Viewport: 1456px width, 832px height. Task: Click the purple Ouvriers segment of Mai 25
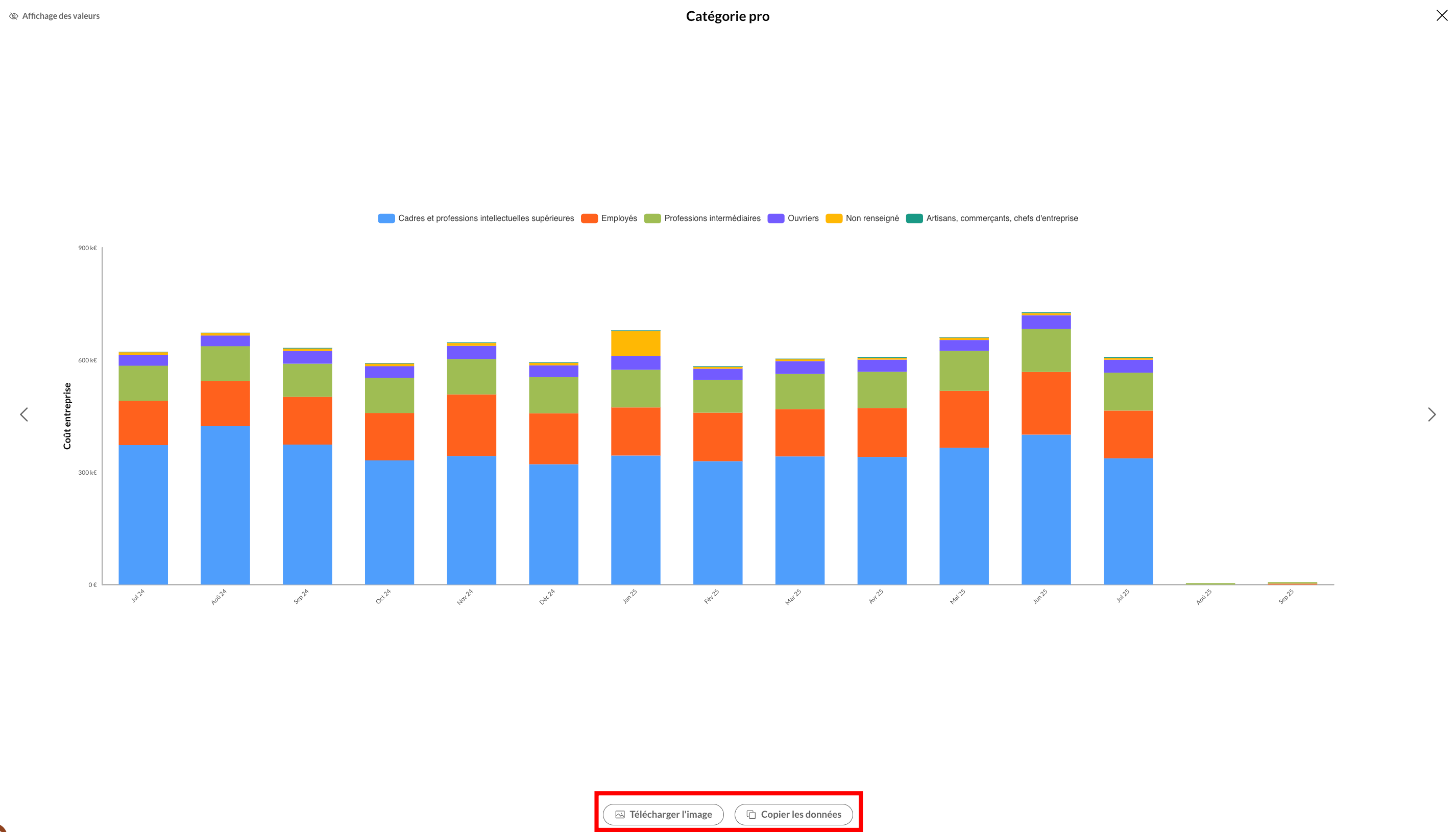tap(963, 345)
